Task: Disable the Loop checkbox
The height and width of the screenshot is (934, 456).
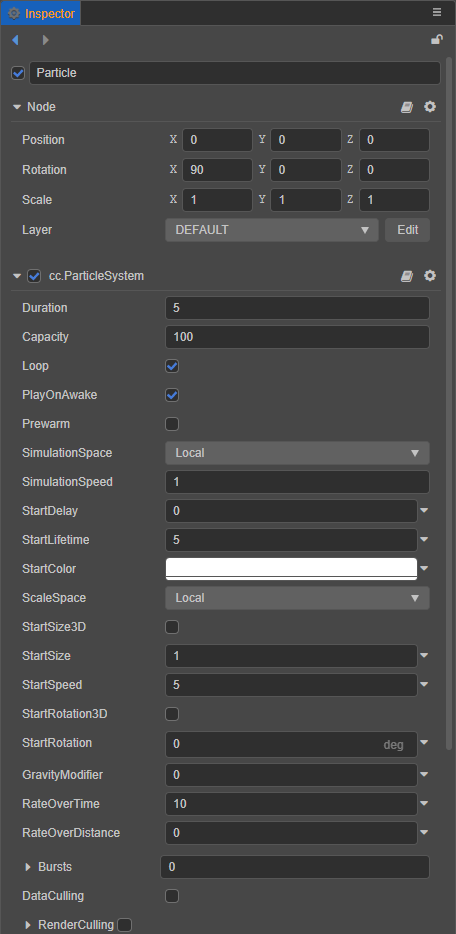Action: point(172,366)
